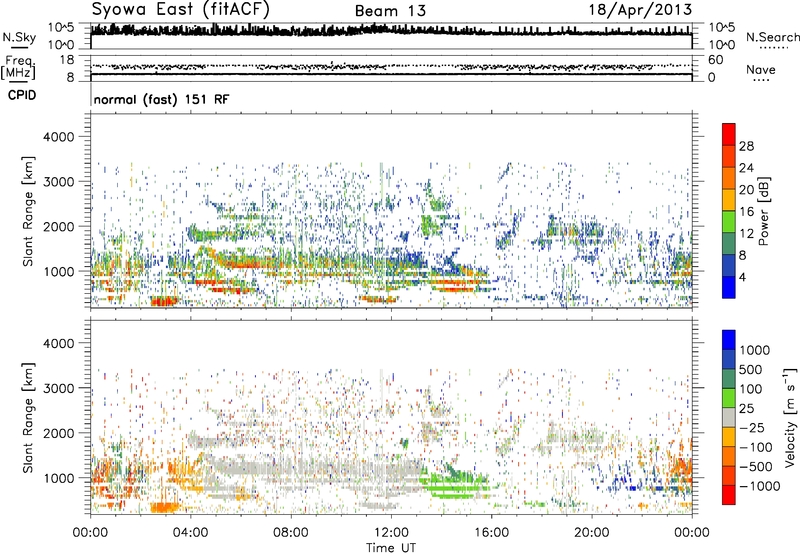Click the 10^5 tick label beside N.Search

722,27
